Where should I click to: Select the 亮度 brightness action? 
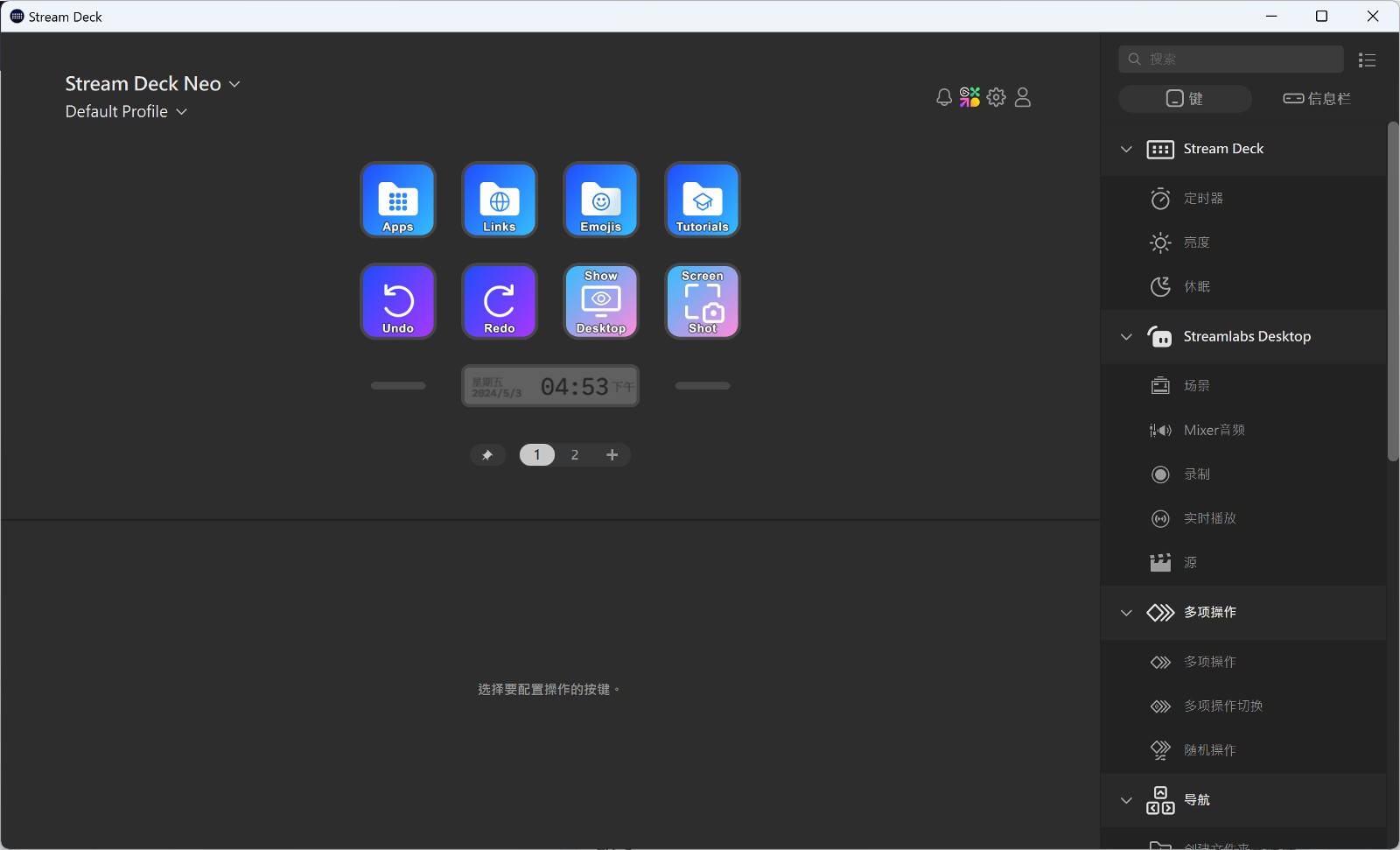point(1243,242)
